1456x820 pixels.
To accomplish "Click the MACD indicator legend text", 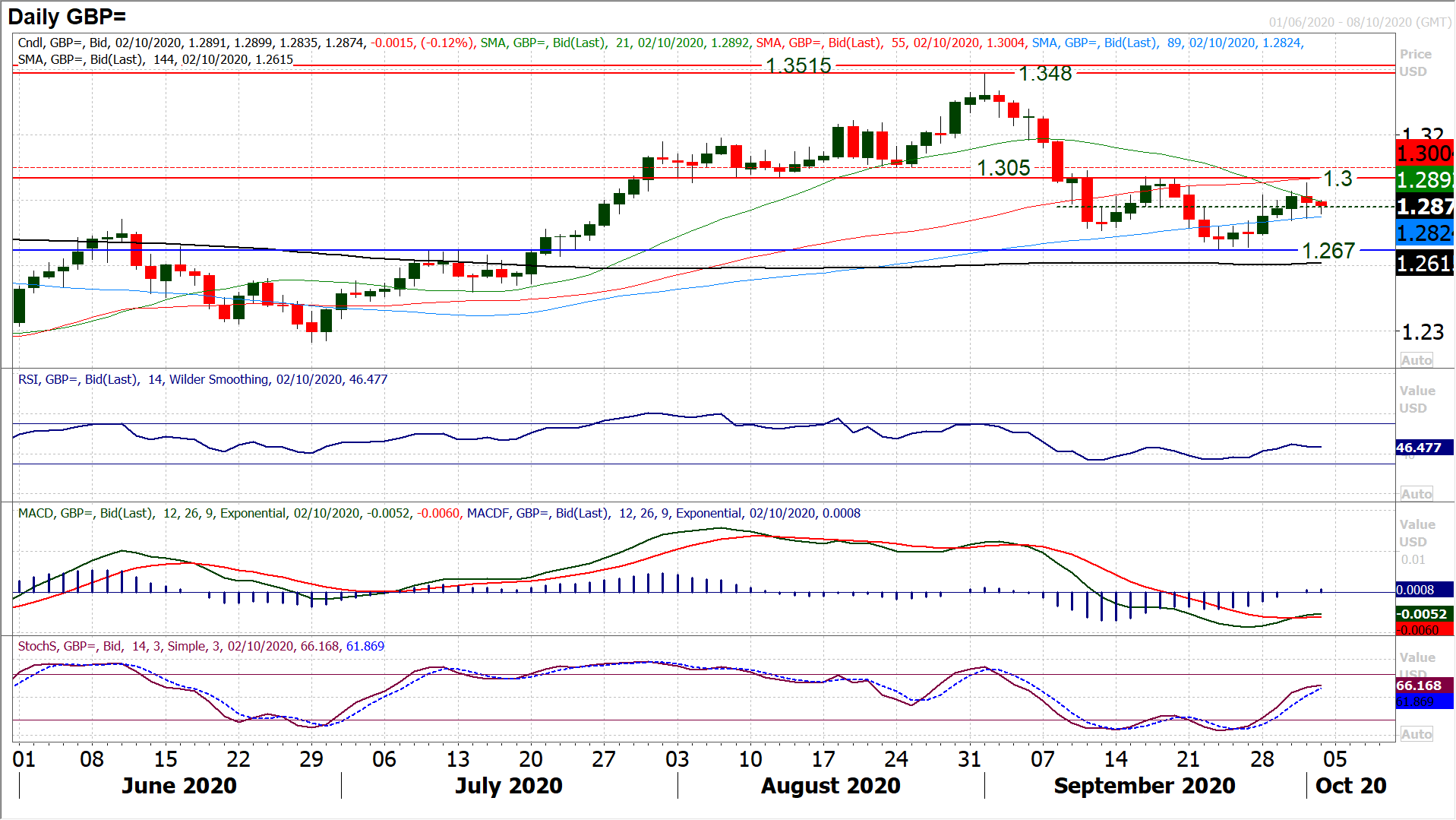I will coord(439,514).
